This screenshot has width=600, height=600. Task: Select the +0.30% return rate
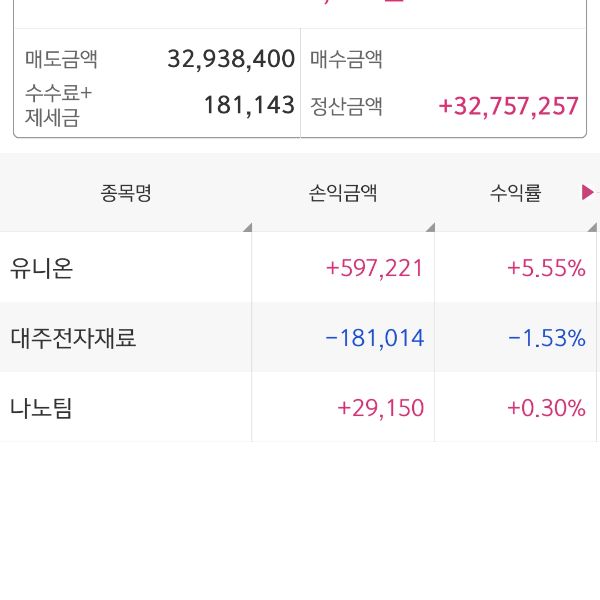546,408
